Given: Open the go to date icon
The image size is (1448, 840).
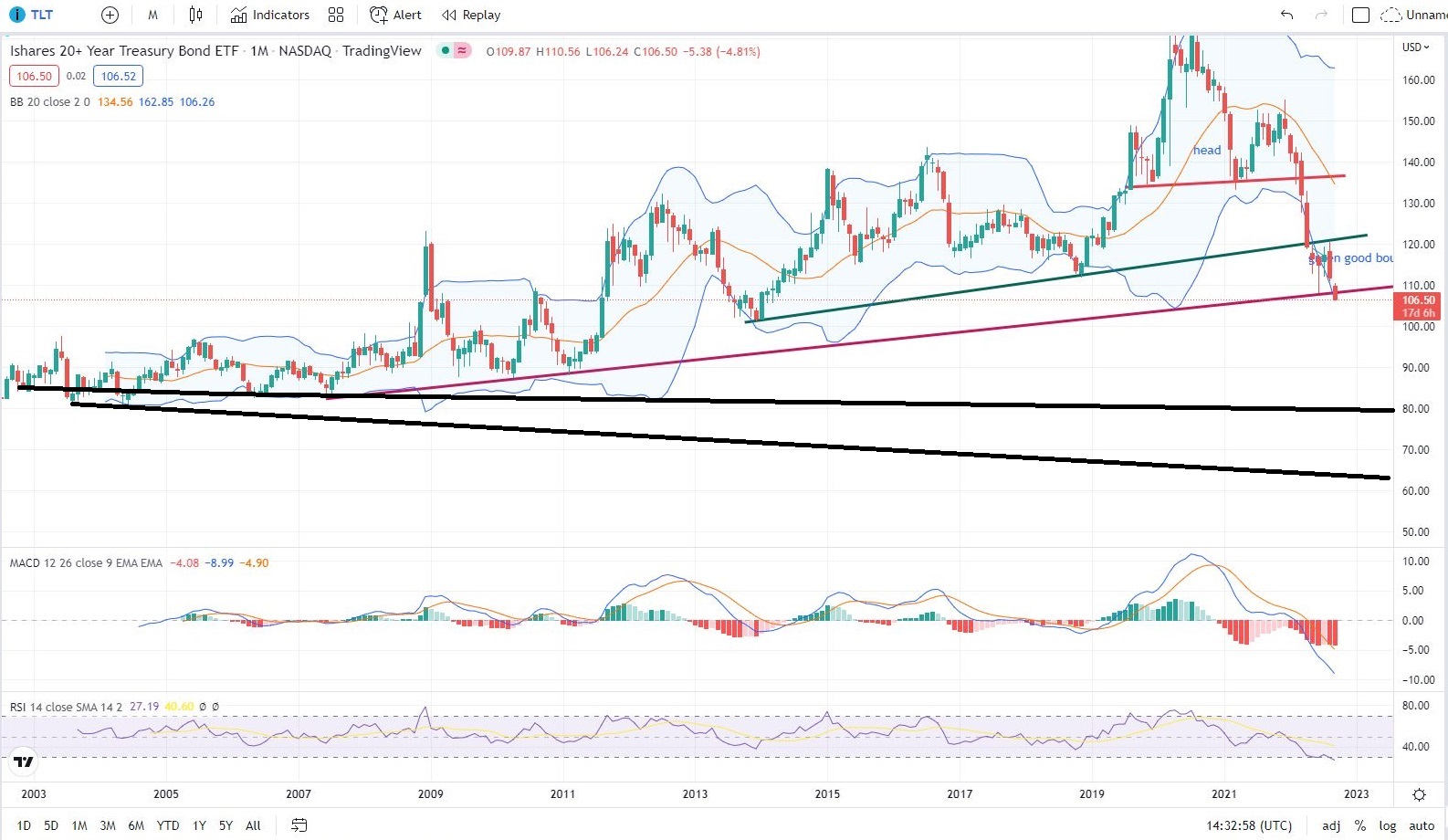Looking at the screenshot, I should pyautogui.click(x=299, y=825).
